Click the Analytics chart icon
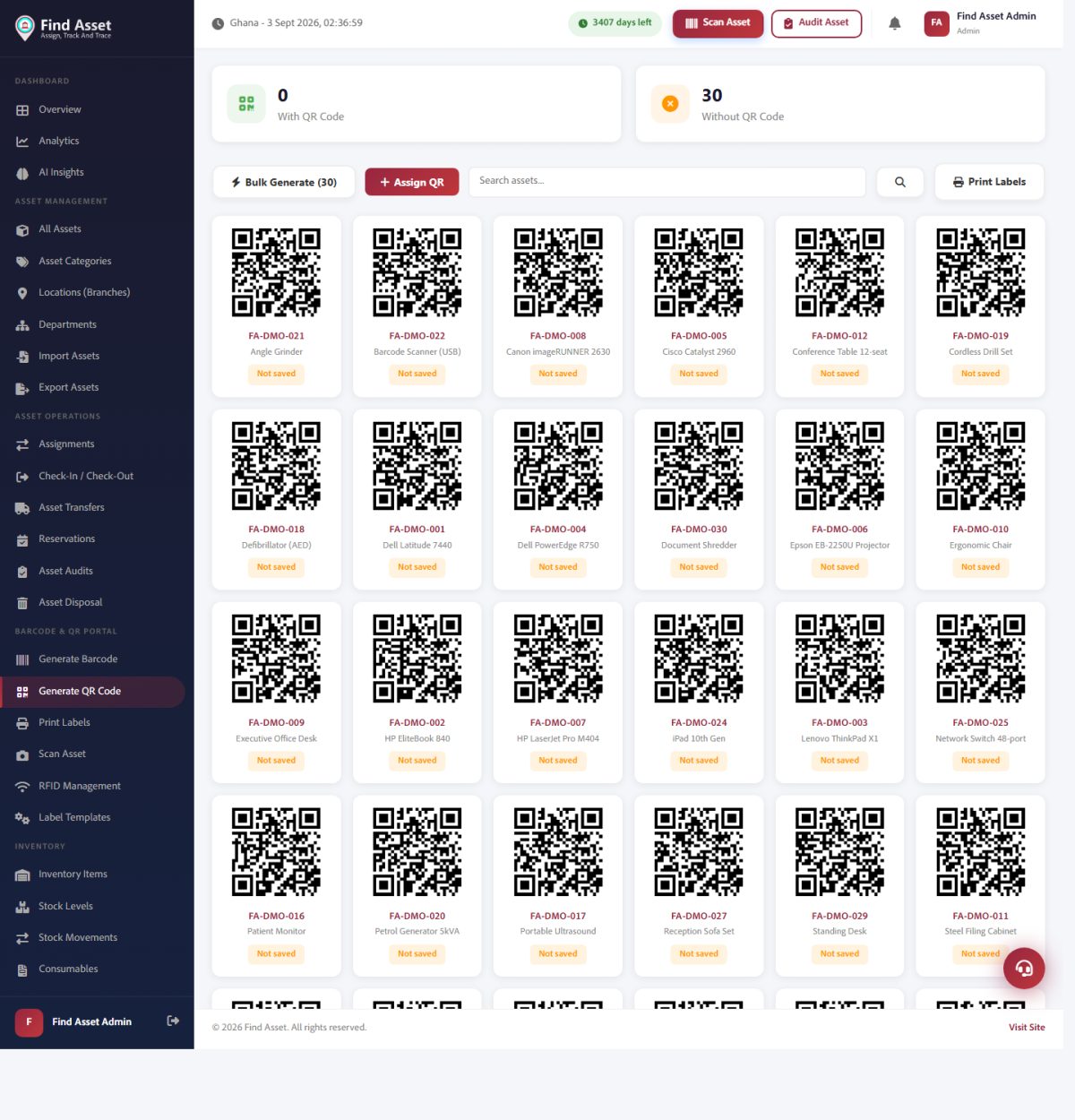The width and height of the screenshot is (1075, 1120). pos(22,142)
